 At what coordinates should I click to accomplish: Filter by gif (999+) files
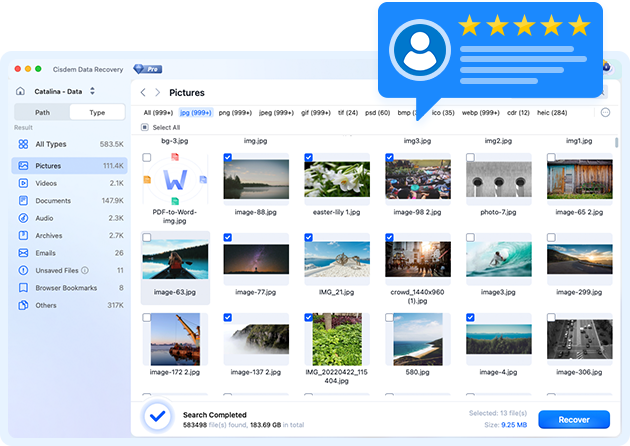click(x=316, y=113)
